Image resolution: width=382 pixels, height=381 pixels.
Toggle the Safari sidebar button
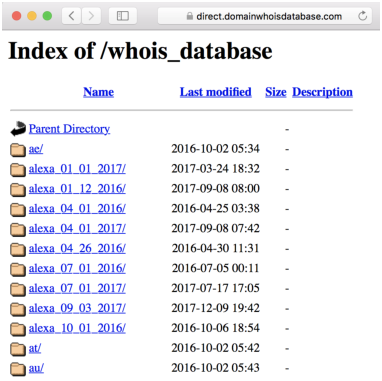(x=123, y=16)
